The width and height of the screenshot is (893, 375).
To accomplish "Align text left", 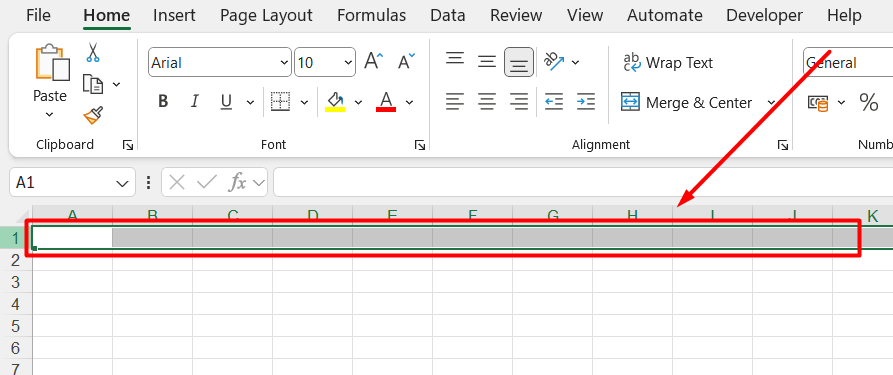I will [454, 102].
